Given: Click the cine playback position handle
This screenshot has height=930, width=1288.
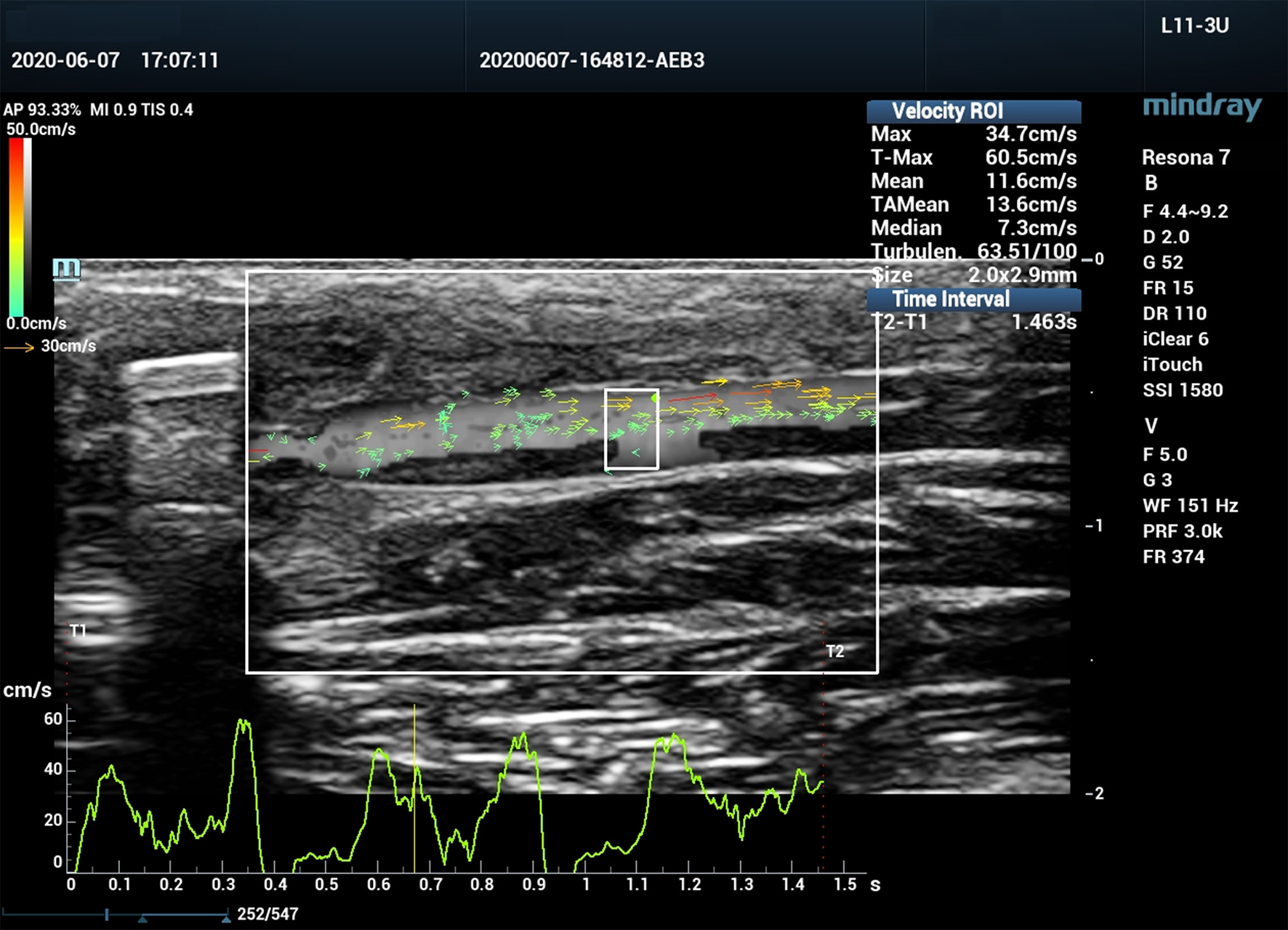Looking at the screenshot, I should click(107, 914).
